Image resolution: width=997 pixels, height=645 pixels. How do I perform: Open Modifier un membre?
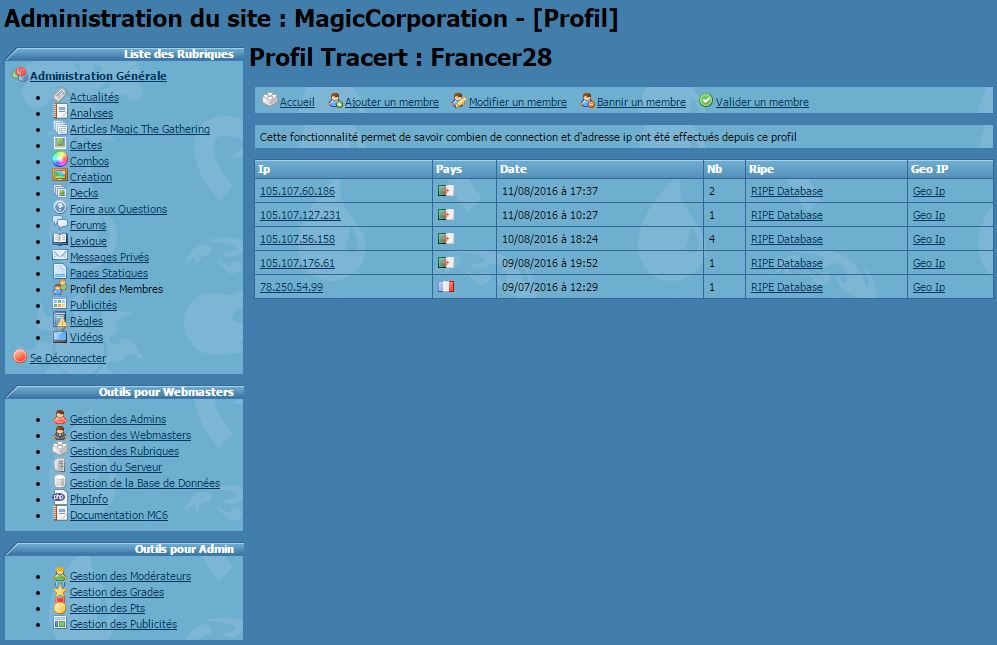pos(518,102)
